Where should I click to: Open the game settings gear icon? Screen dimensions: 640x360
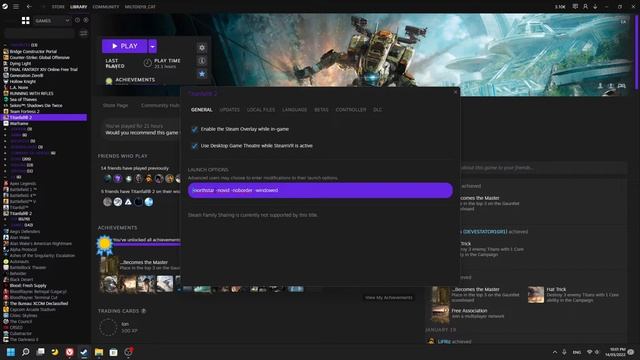(202, 48)
